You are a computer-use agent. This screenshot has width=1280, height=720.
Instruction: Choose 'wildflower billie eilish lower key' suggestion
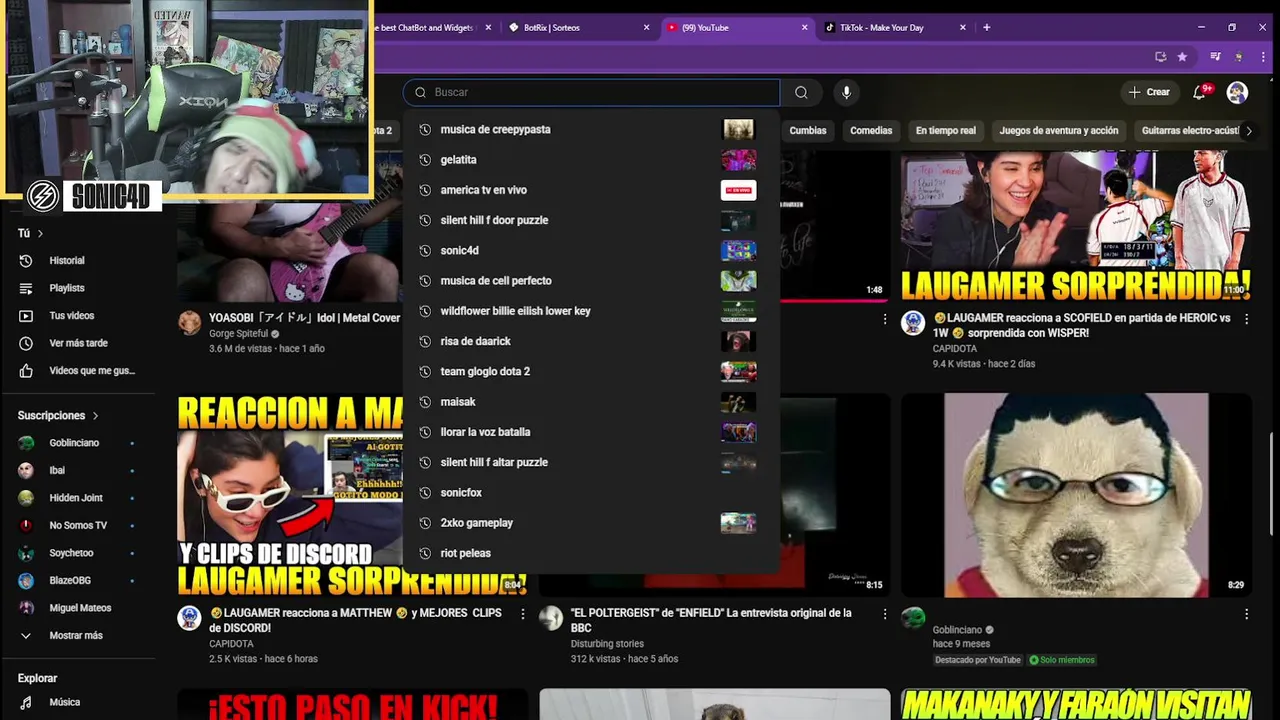pyautogui.click(x=590, y=311)
